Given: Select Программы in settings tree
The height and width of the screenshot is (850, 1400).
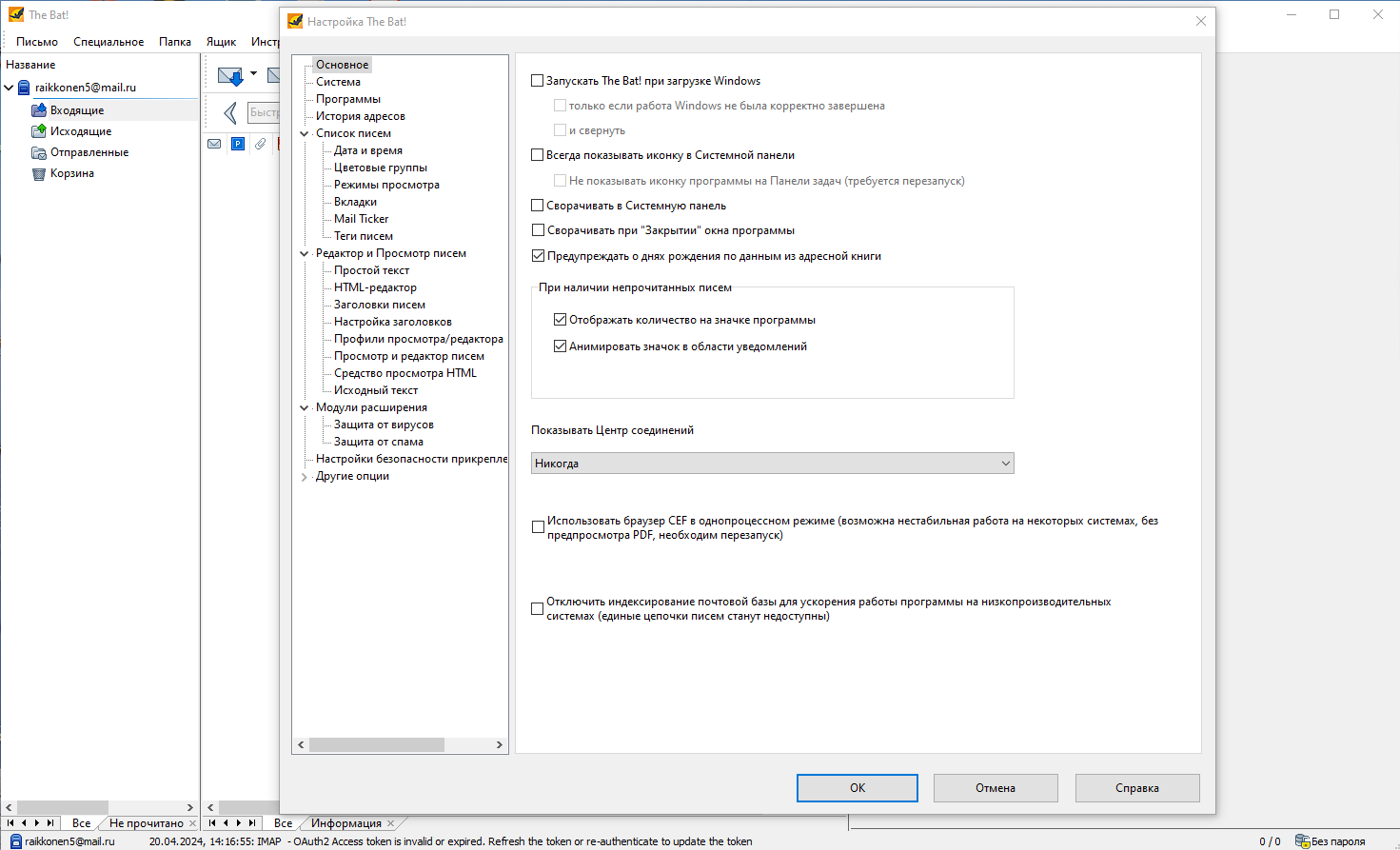Looking at the screenshot, I should (348, 99).
